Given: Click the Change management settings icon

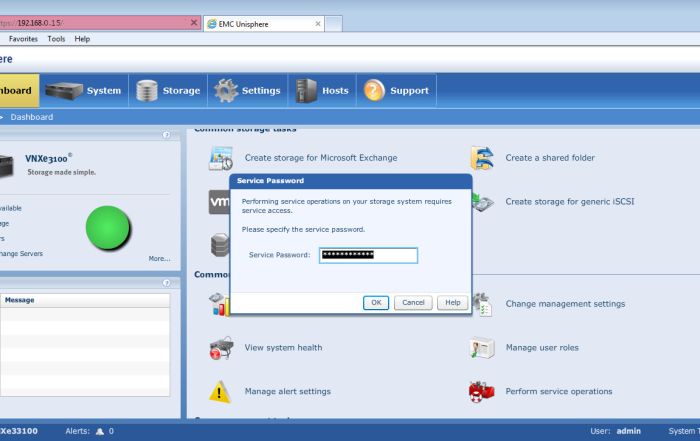Looking at the screenshot, I should (x=481, y=304).
